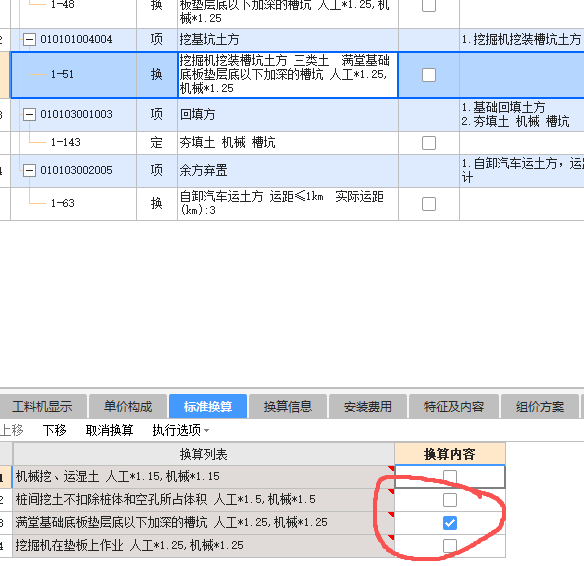Select the 1-51 quota code cell

[74, 75]
